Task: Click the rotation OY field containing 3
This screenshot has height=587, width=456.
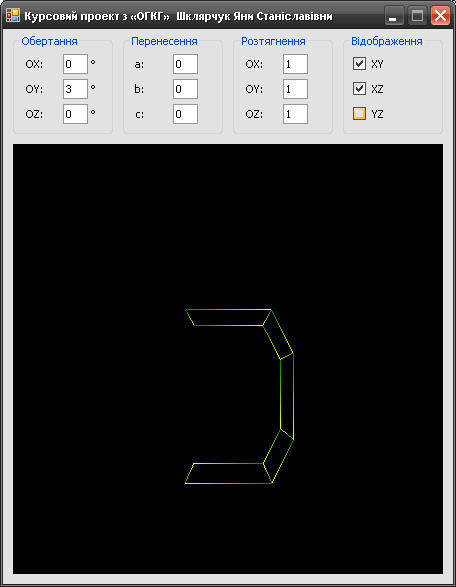Action: 75,89
